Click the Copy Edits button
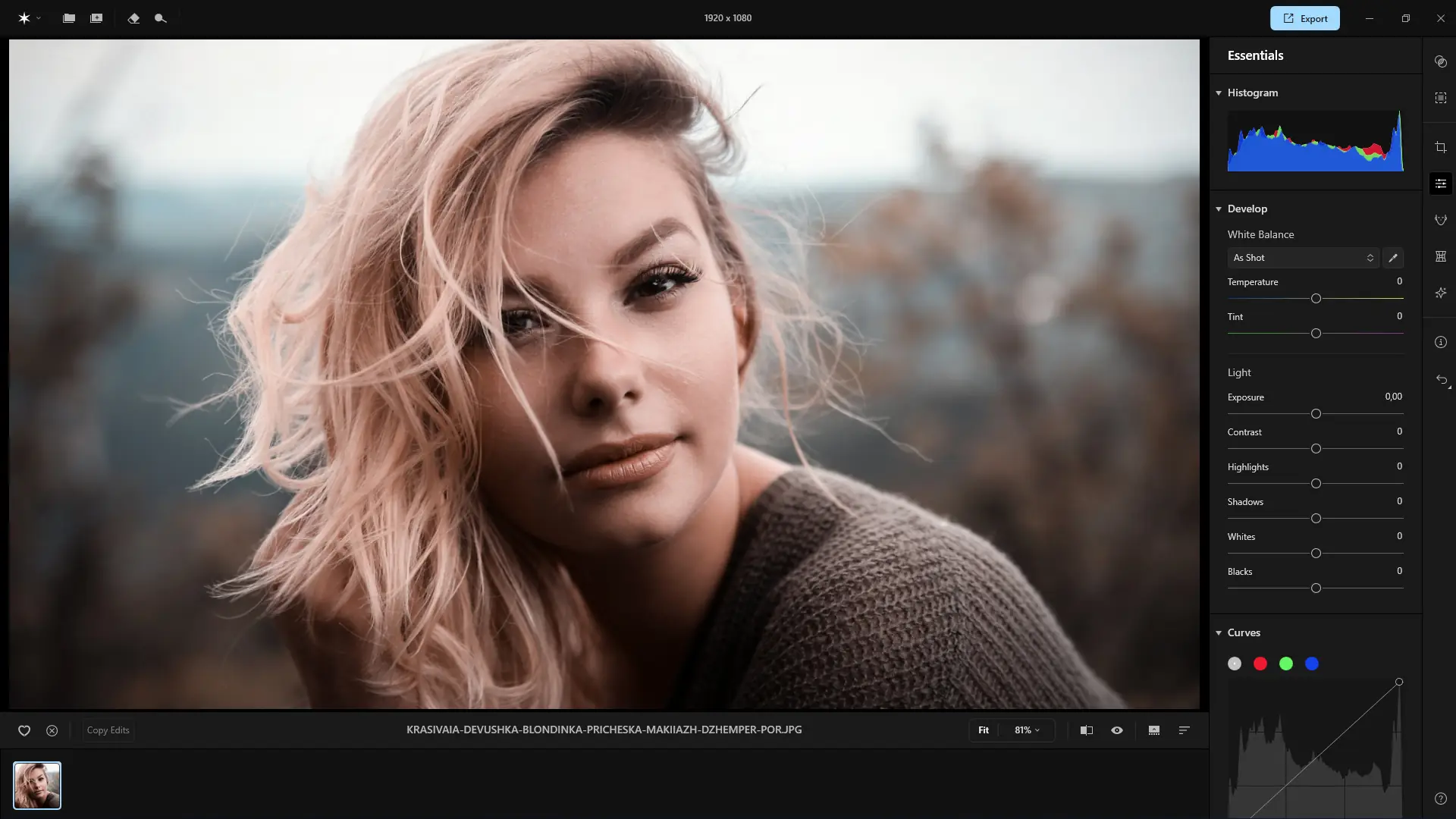Image resolution: width=1456 pixels, height=819 pixels. (108, 730)
